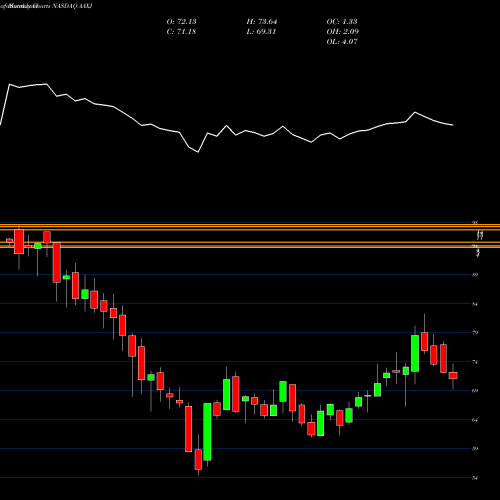Click the high price H: 73.64
The height and width of the screenshot is (500, 500).
pyautogui.click(x=262, y=22)
